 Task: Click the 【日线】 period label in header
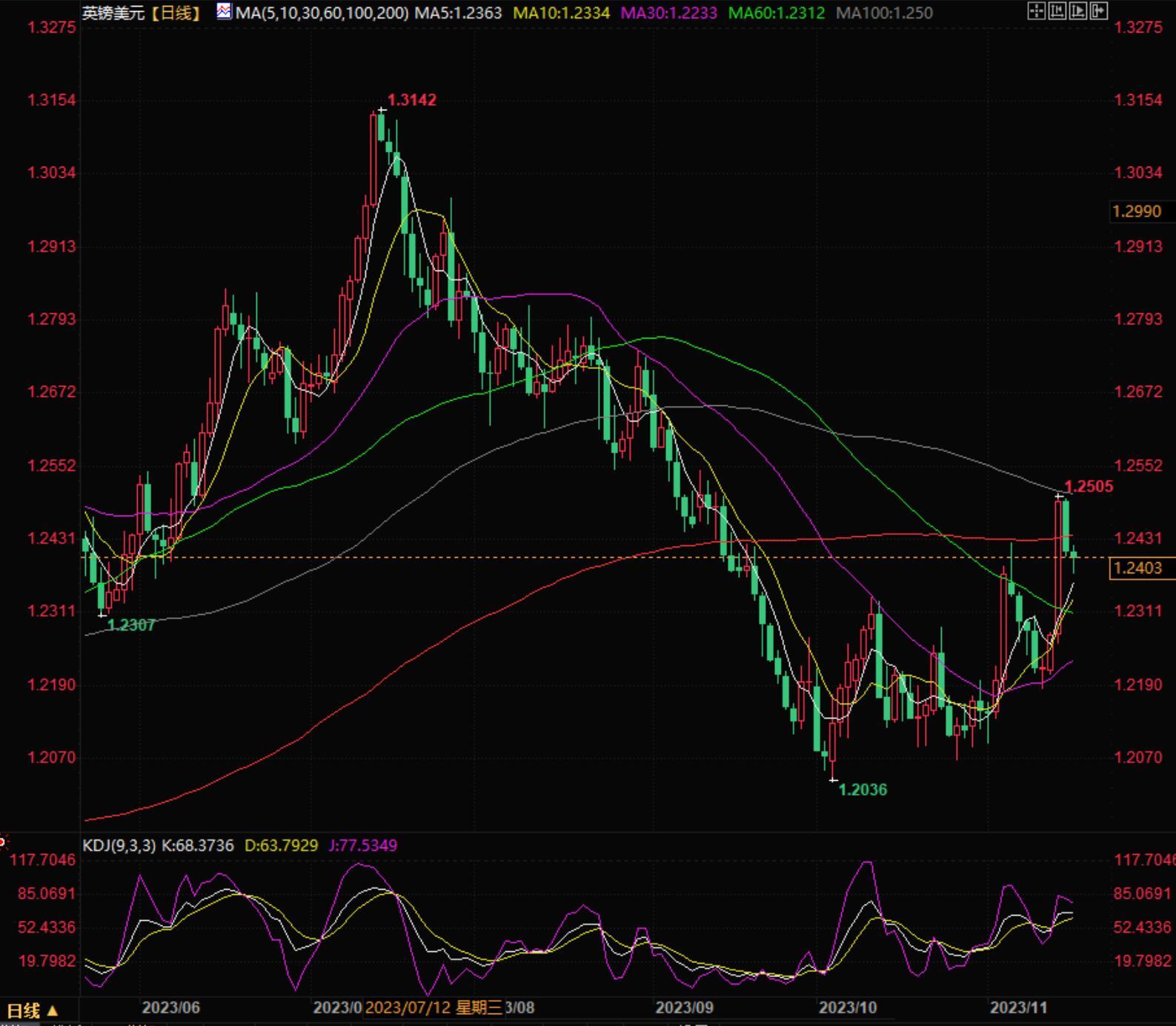click(175, 13)
